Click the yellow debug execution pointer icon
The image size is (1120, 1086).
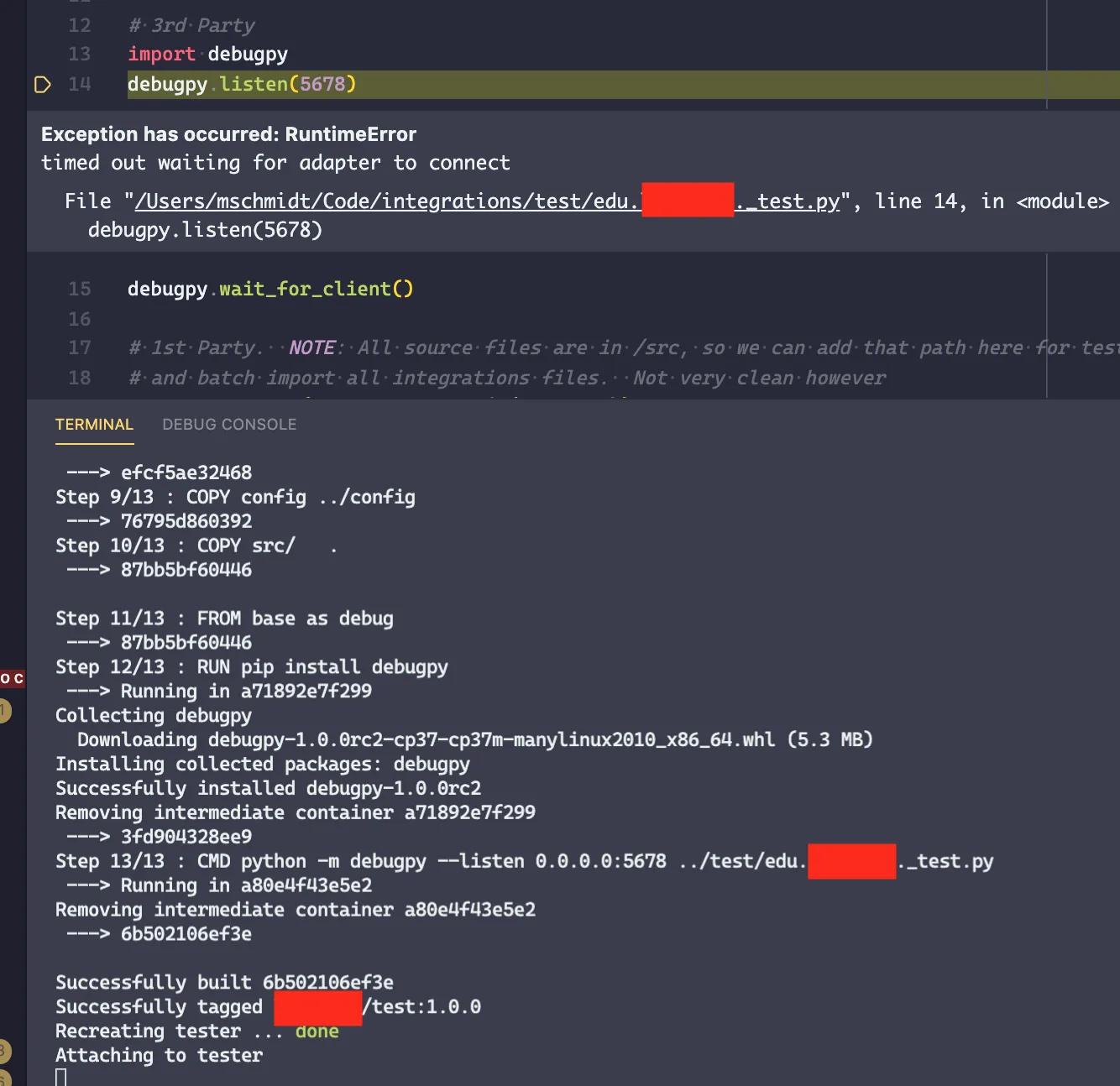(x=43, y=84)
